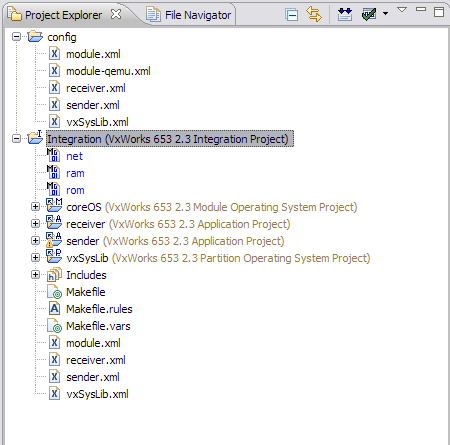Click XML icon of Integration module.xml
Viewport: 450px width, 445px height.
pos(54,342)
